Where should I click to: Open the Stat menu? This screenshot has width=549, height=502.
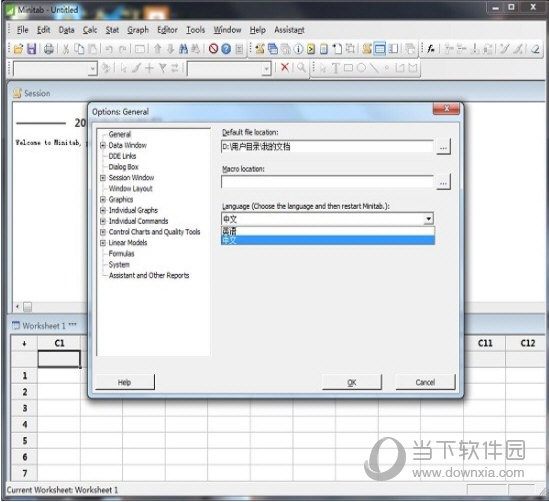[x=112, y=30]
